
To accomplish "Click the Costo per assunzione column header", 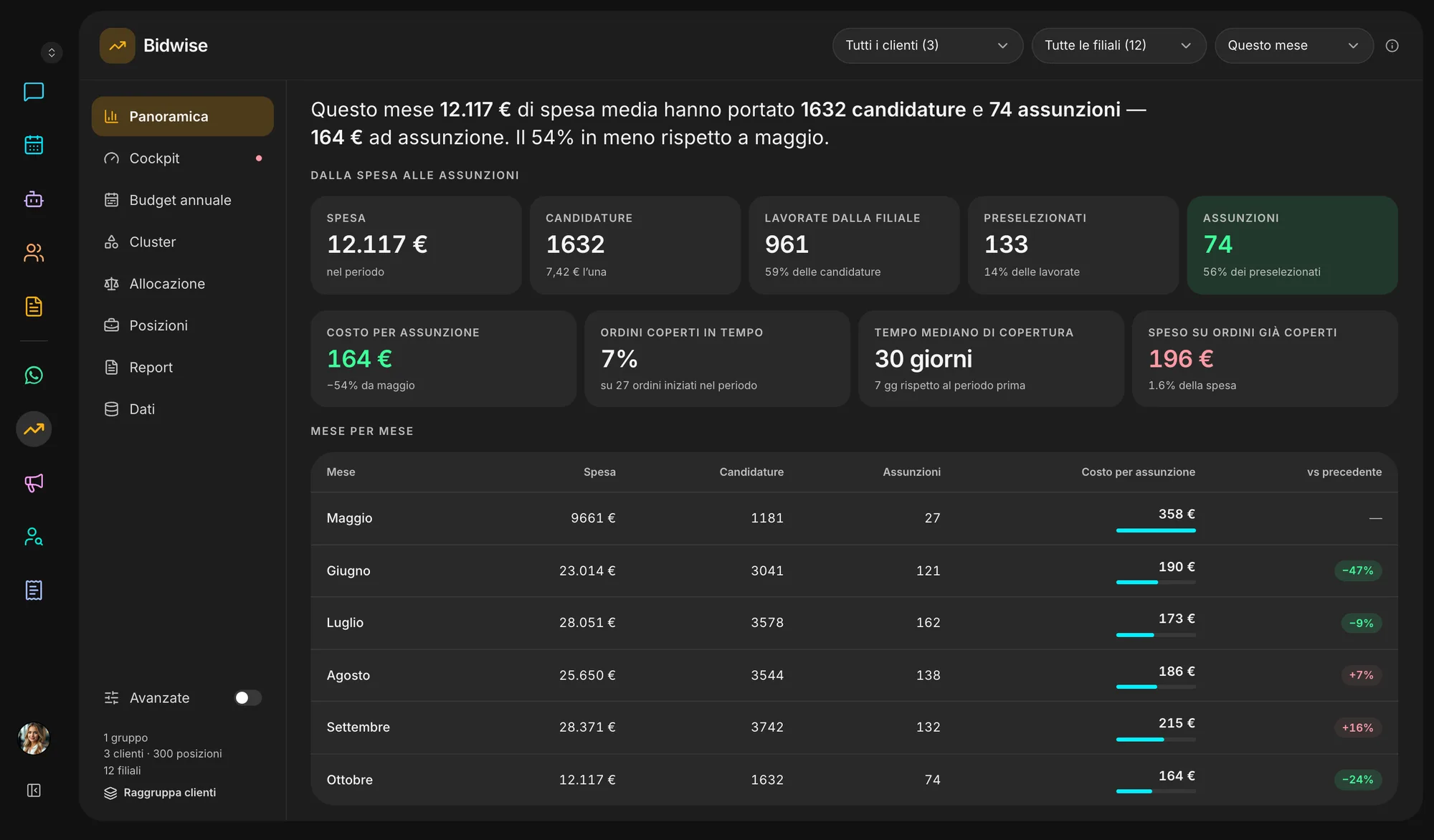I will 1138,472.
